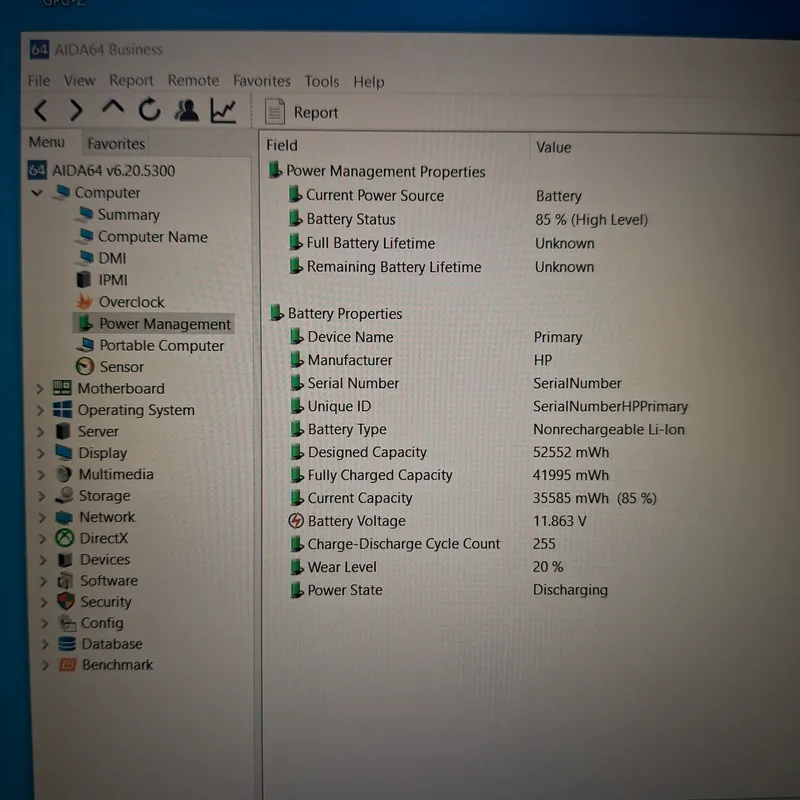800x800 pixels.
Task: Expand the Storage node
Action: click(x=42, y=496)
